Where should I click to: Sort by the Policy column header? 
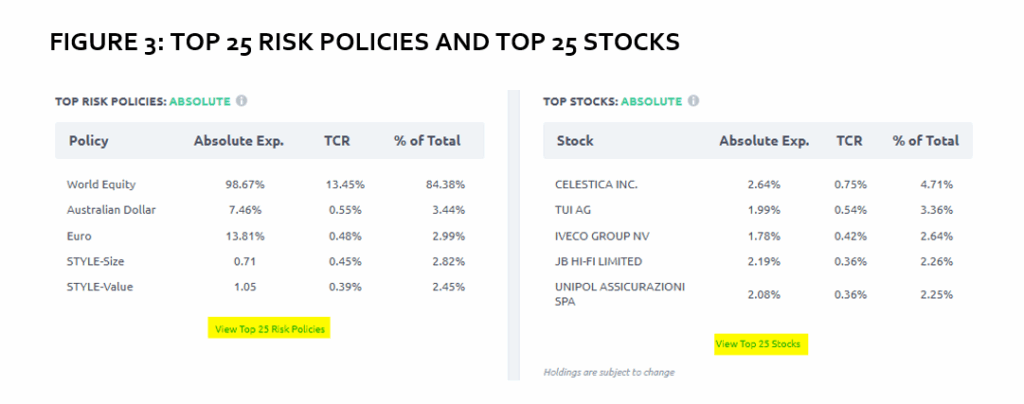(x=88, y=141)
